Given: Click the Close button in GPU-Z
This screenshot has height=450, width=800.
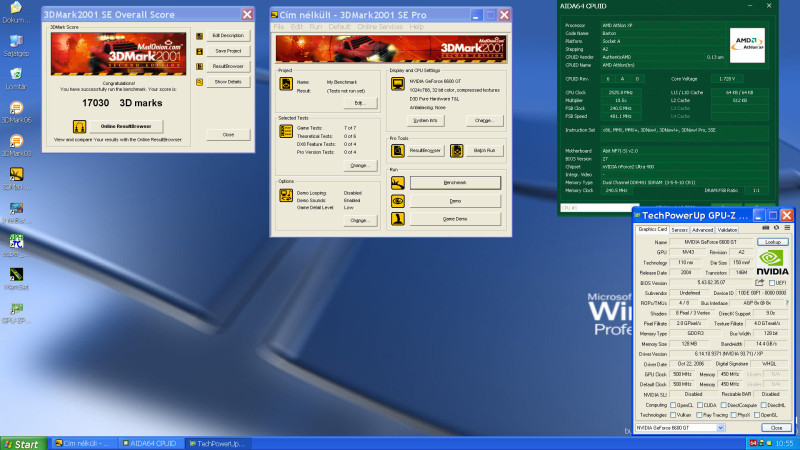Looking at the screenshot, I should pos(777,428).
